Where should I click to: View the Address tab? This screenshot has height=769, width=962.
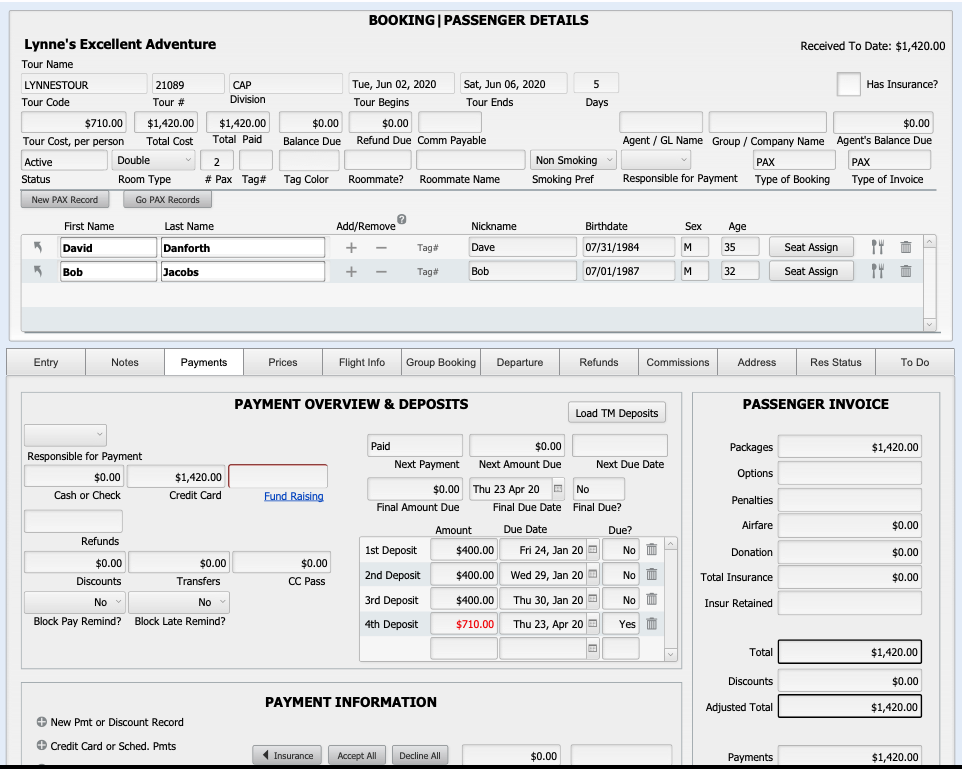click(757, 362)
